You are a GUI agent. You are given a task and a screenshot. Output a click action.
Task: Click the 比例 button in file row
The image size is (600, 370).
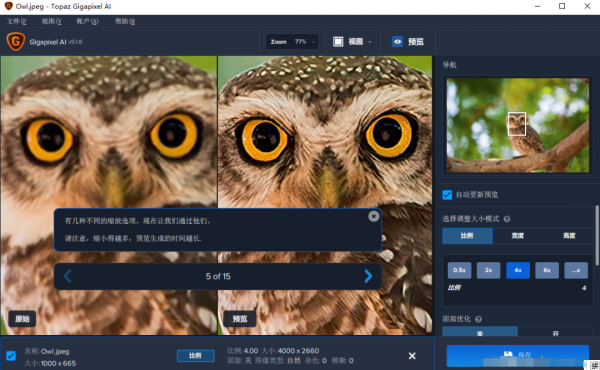point(196,356)
